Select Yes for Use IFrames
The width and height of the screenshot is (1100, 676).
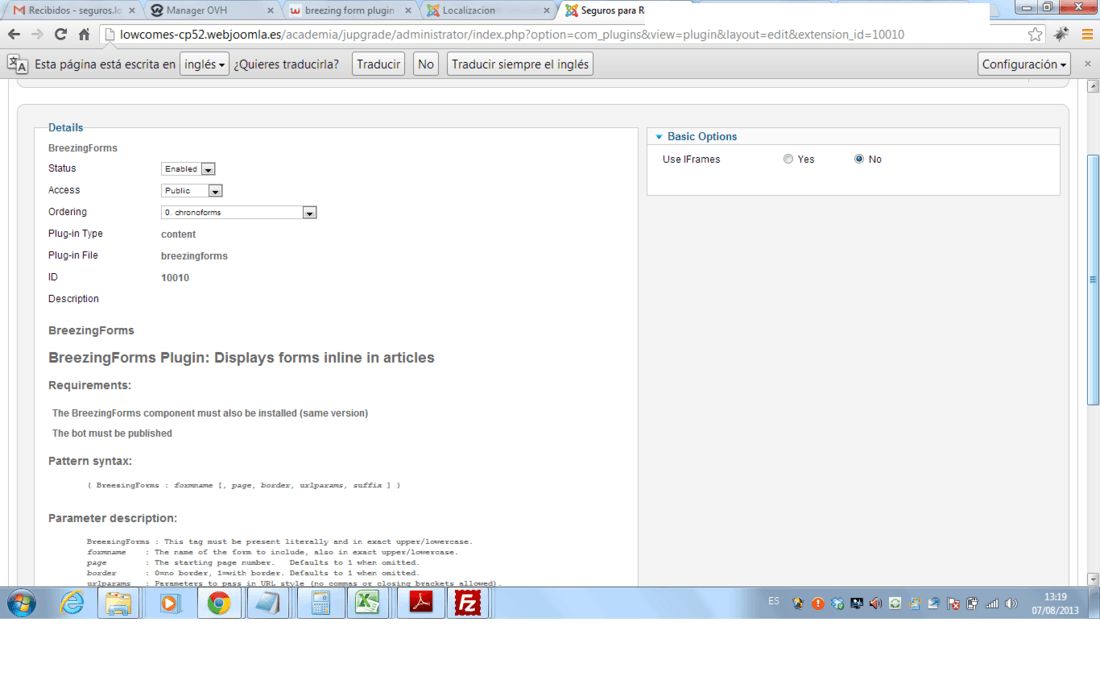(788, 159)
